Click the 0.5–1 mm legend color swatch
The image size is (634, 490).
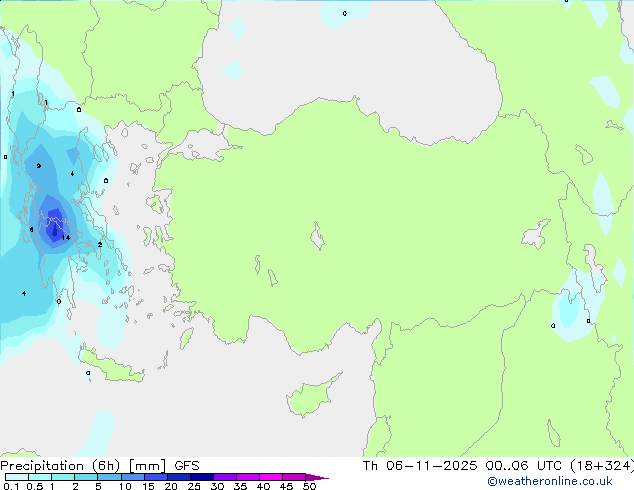click(40, 477)
